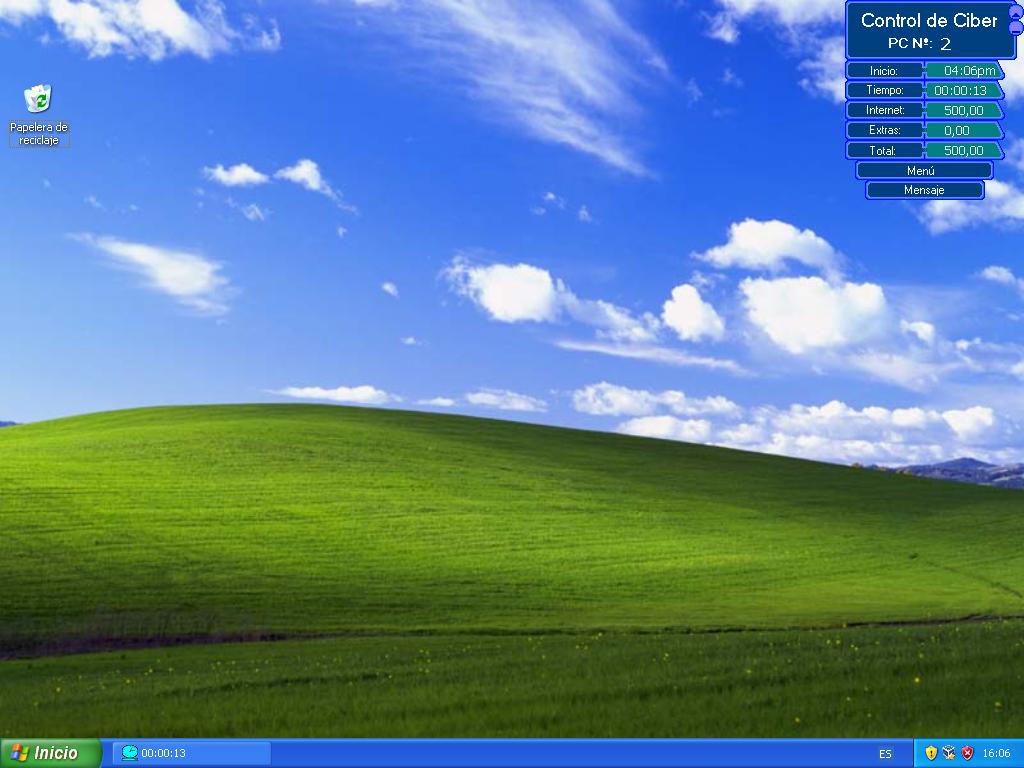Open the Menú button in Control de Ciber
Screen dimensions: 1024x768
click(923, 170)
